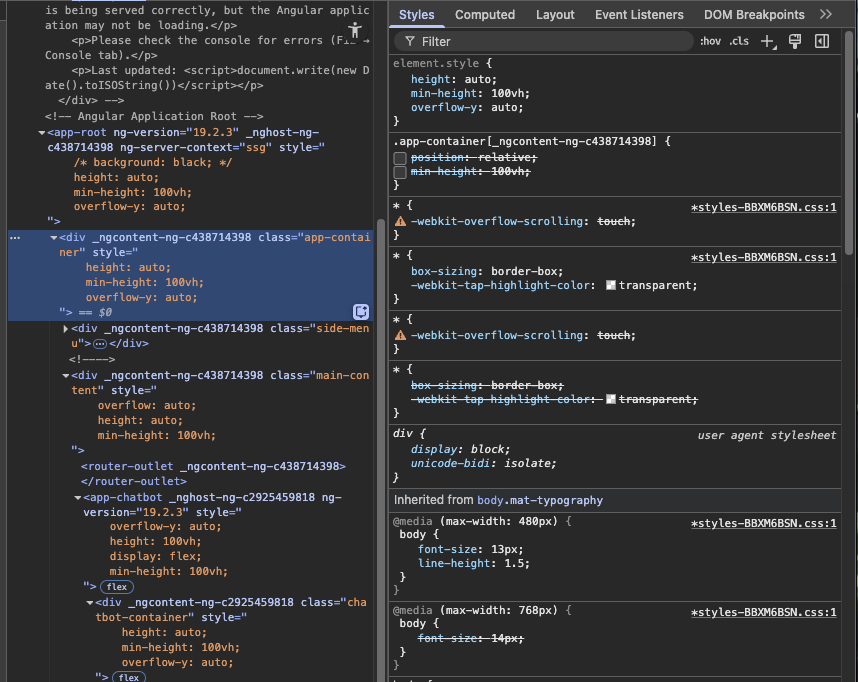Screen dimensions: 858x682
Task: Open the three-dot menu beside selected div
Action: (14, 237)
